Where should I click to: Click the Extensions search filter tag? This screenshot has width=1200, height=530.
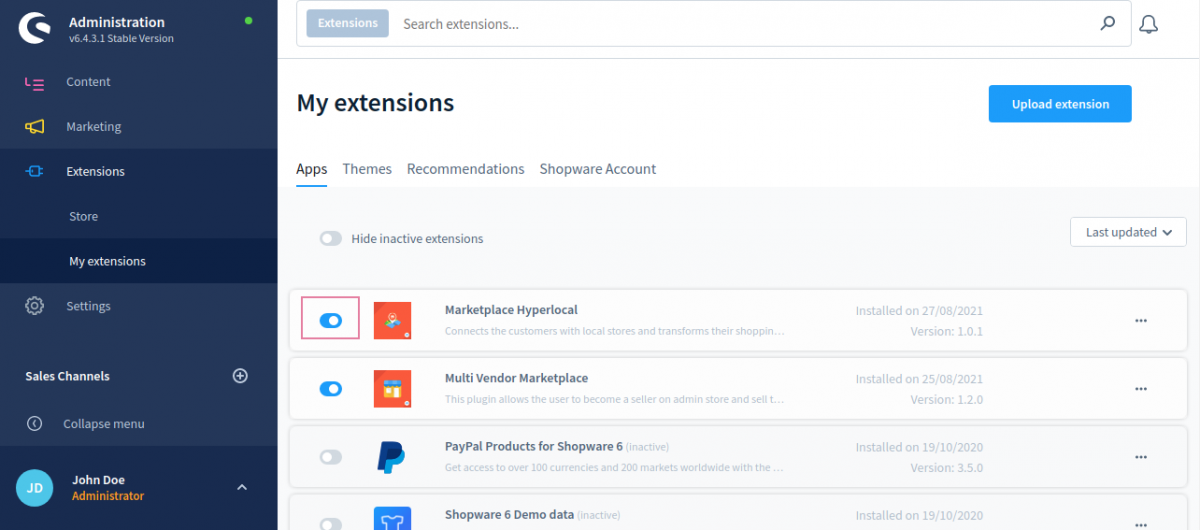(x=348, y=23)
